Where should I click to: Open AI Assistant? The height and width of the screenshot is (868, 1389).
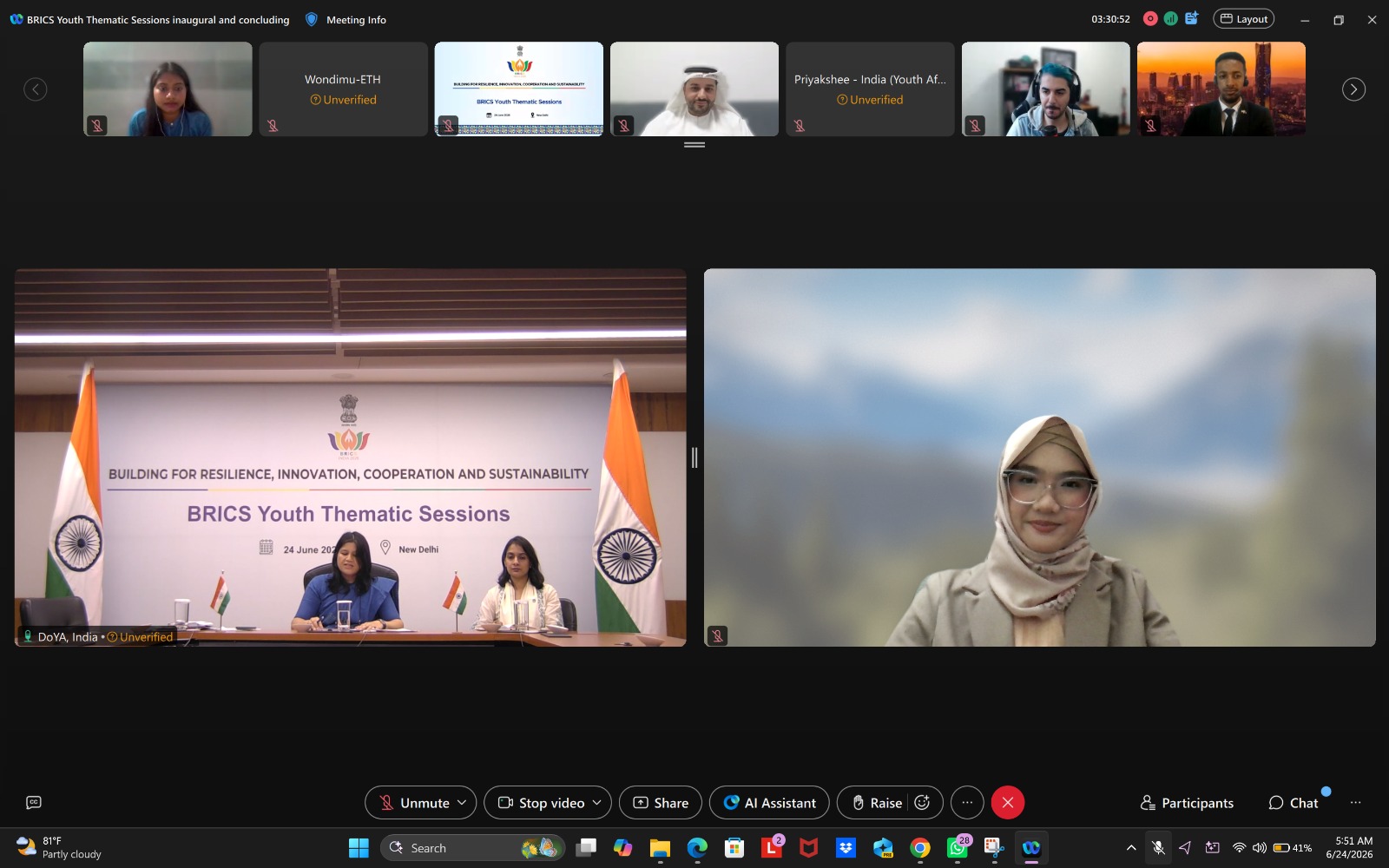[769, 803]
